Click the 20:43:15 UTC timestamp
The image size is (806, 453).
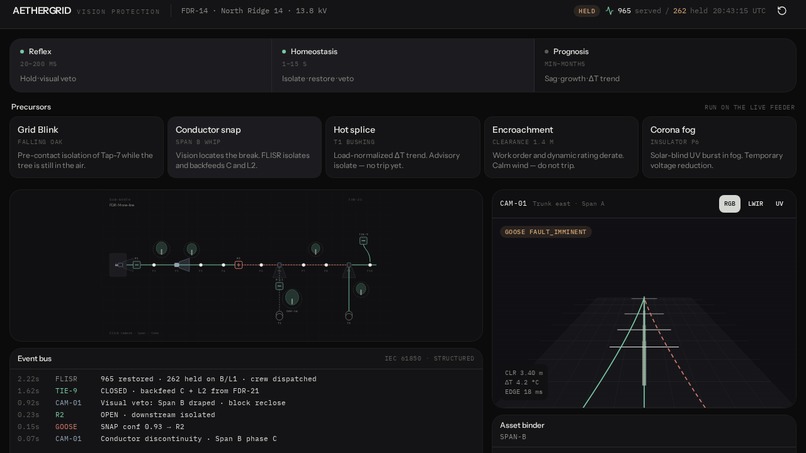click(x=739, y=11)
